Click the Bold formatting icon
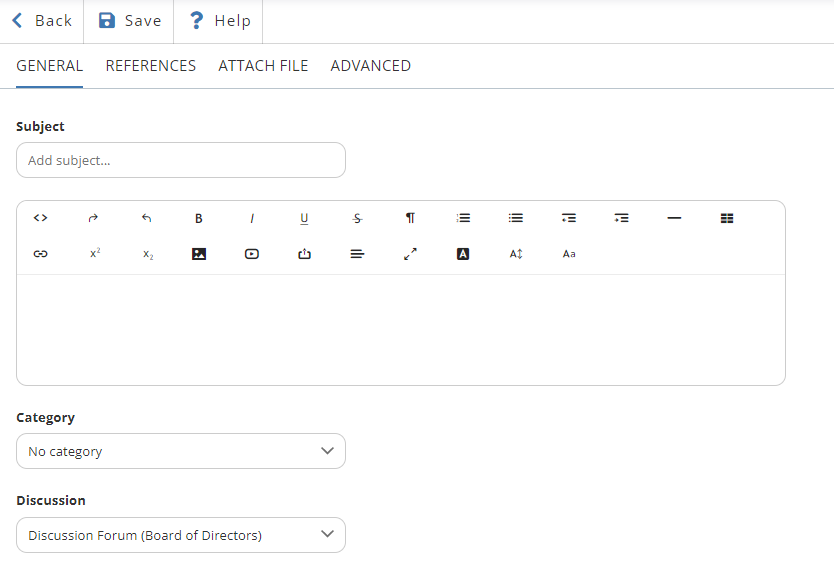Screen dimensions: 834x588 [199, 218]
